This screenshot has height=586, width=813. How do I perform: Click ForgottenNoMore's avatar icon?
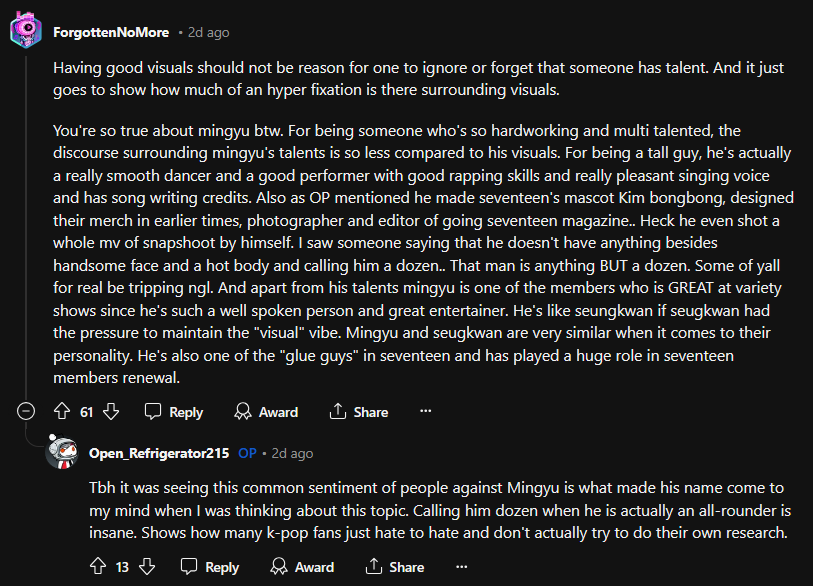tap(26, 32)
